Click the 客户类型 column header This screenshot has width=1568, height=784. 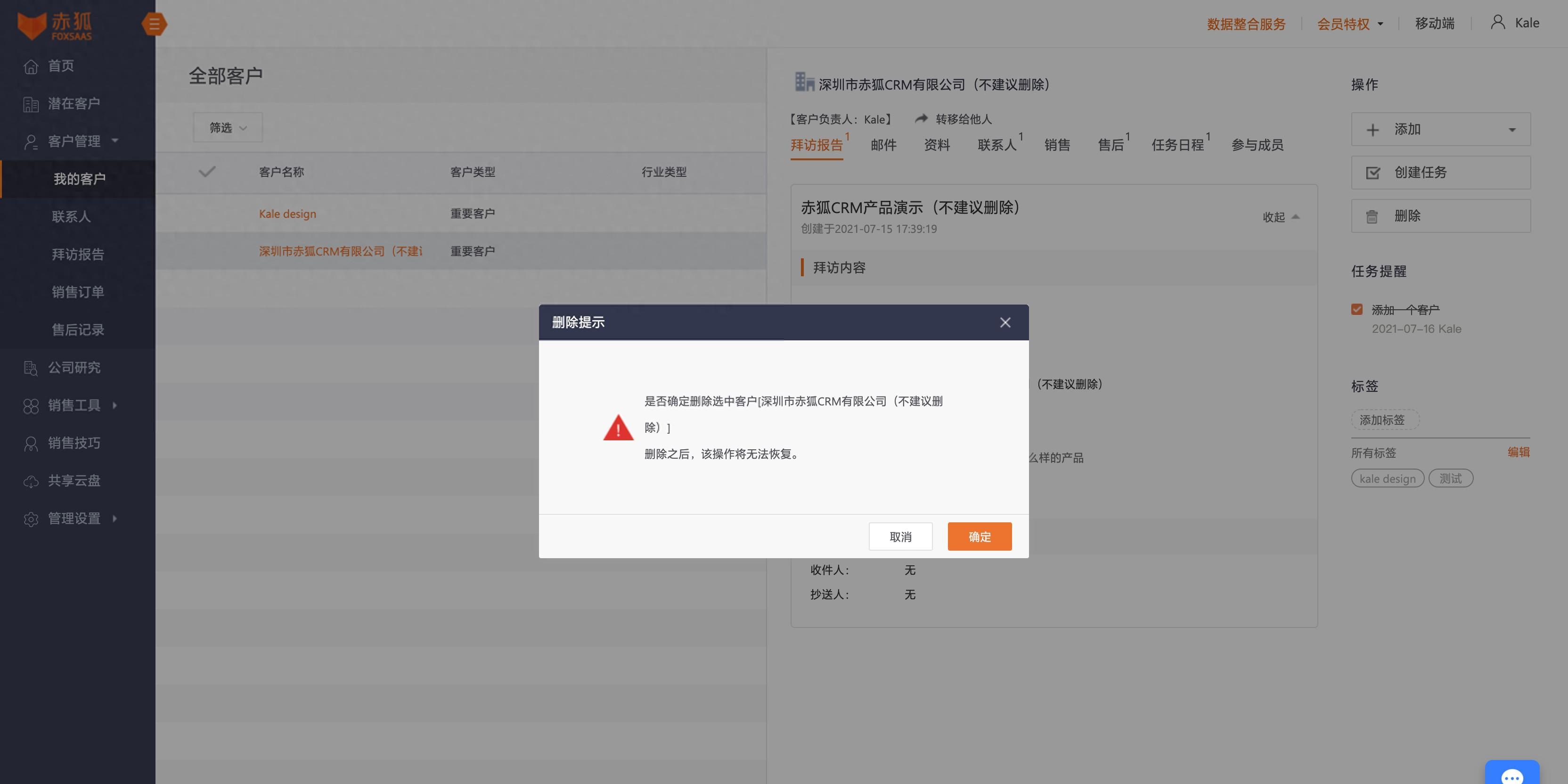tap(473, 172)
